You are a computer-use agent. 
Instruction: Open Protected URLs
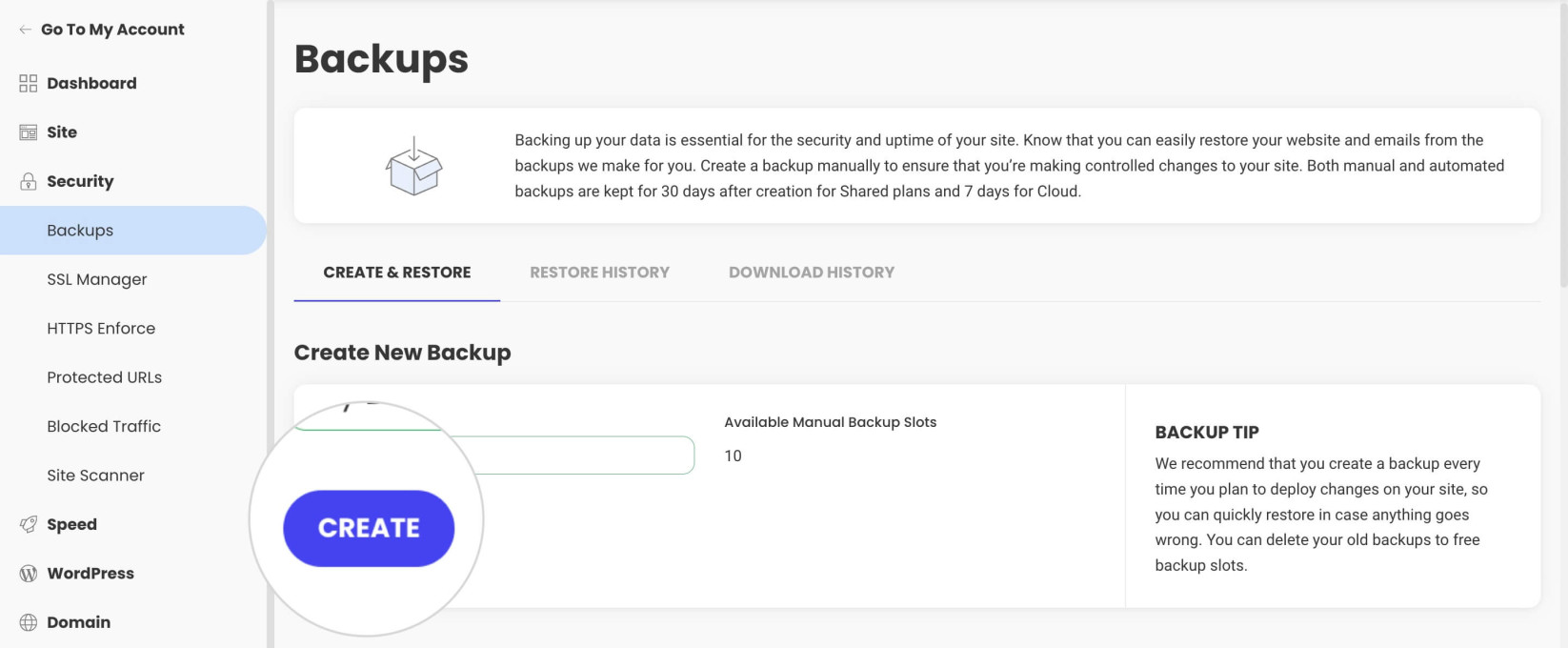pos(105,377)
